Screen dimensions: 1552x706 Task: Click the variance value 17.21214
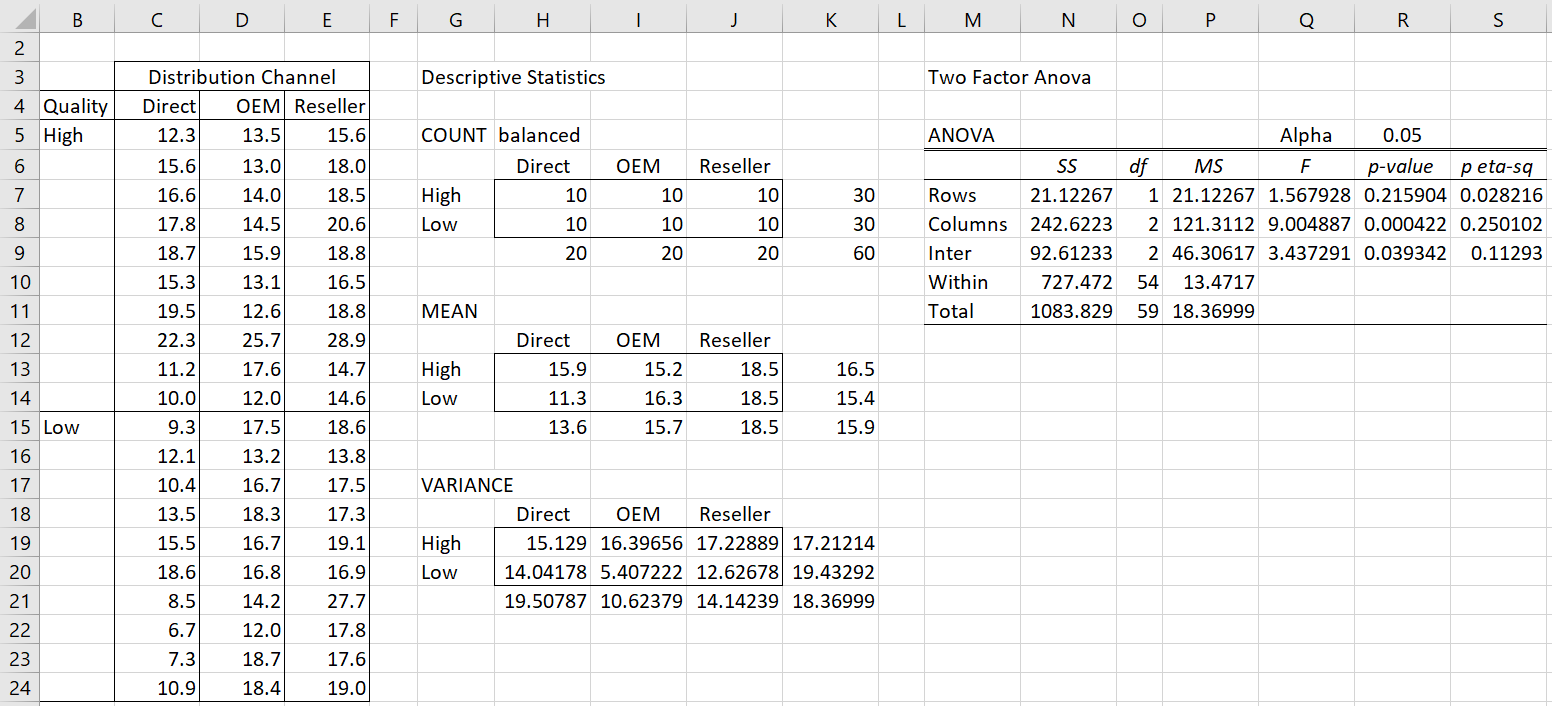coord(830,543)
